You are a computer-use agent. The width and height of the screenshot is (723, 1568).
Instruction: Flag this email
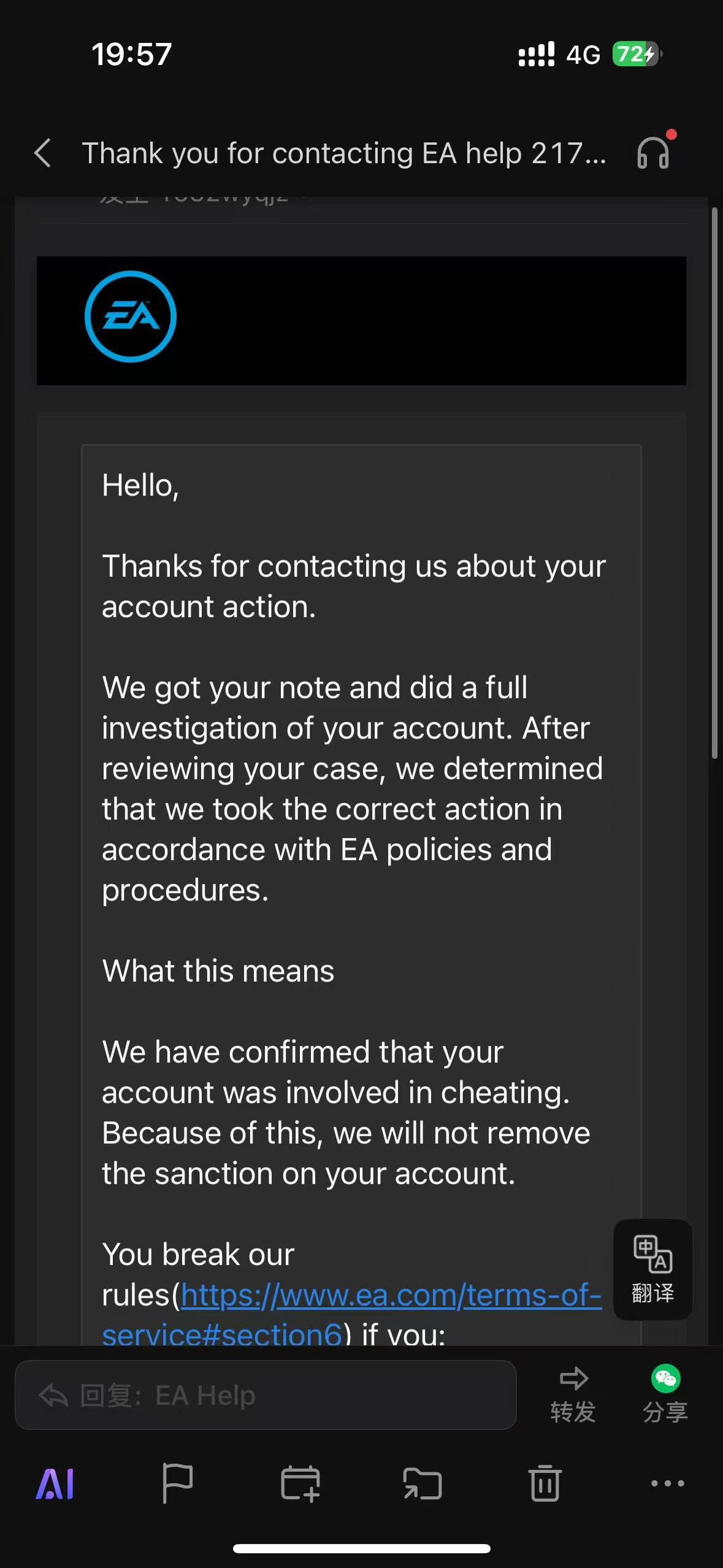(177, 1483)
